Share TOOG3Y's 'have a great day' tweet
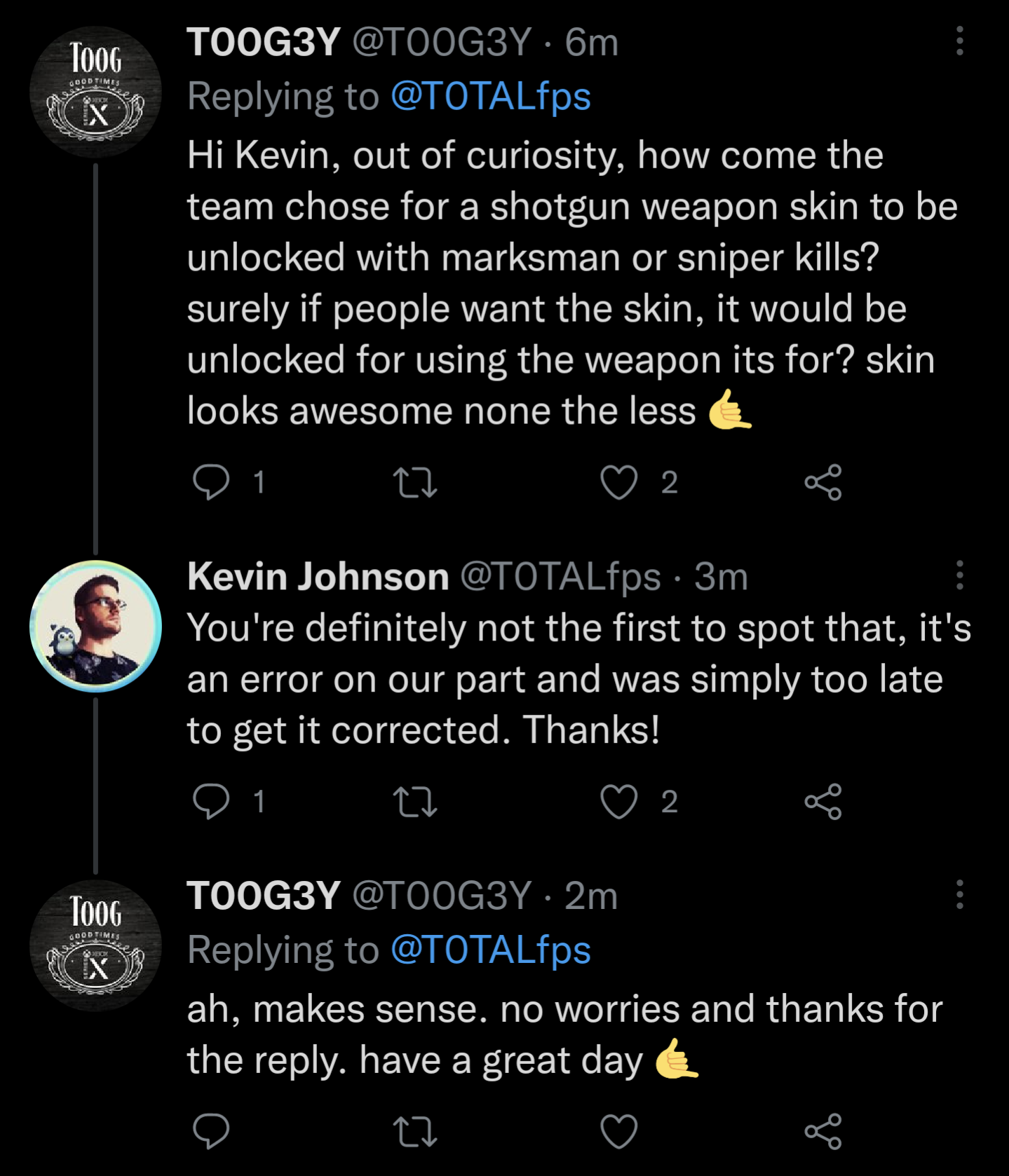The width and height of the screenshot is (1009, 1176). coord(823,1132)
